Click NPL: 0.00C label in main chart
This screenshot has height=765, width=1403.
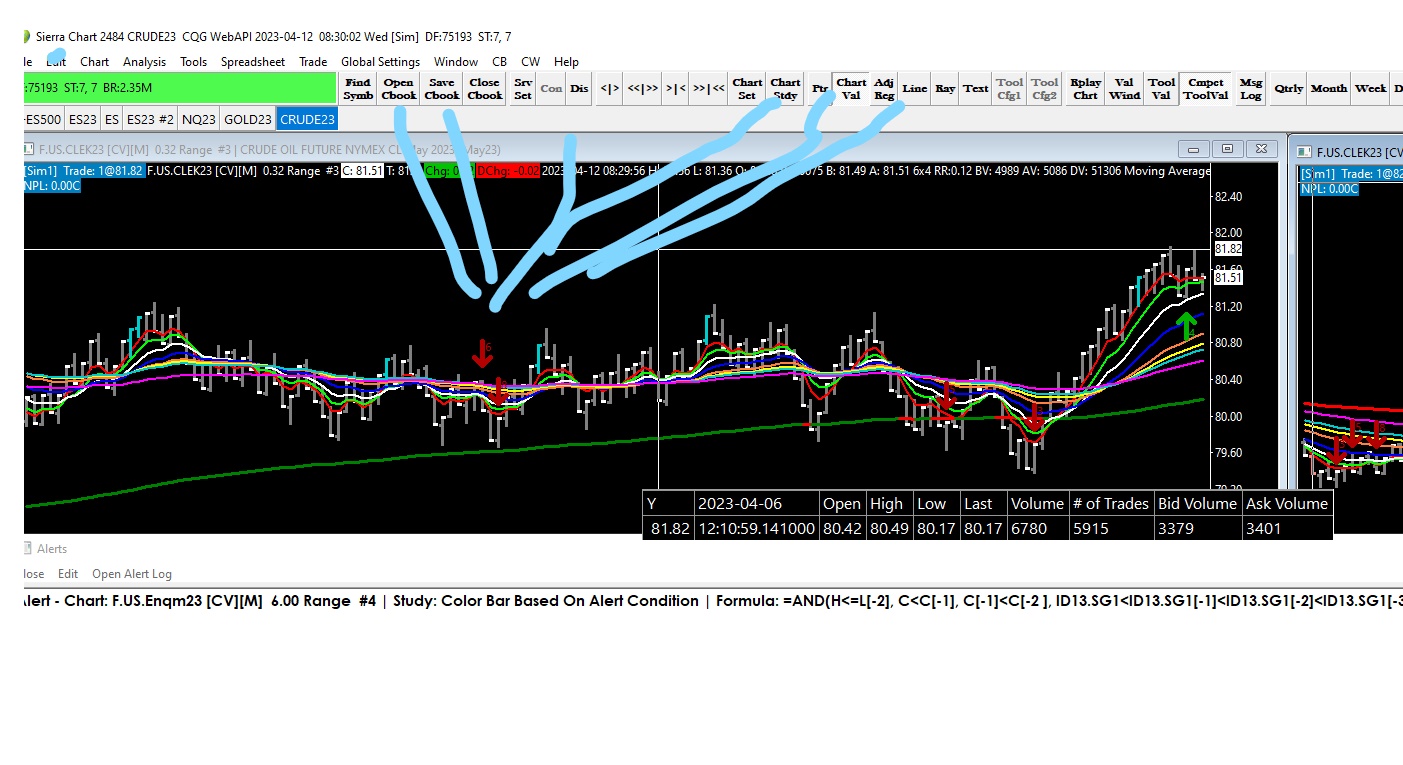[53, 186]
